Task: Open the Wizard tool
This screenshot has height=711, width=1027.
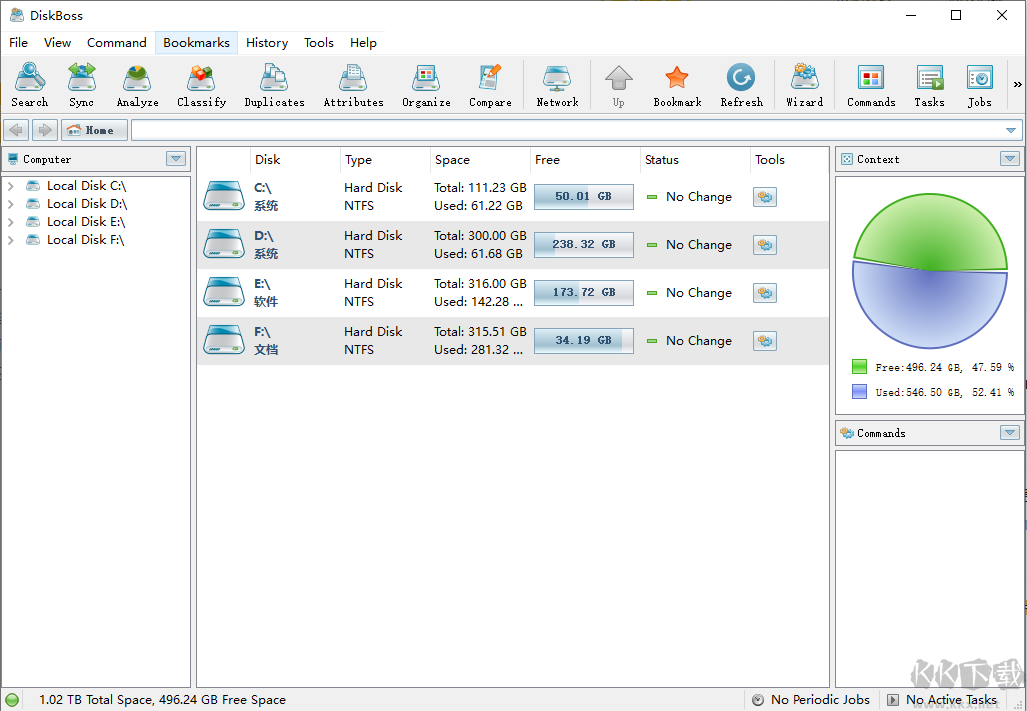Action: [804, 85]
